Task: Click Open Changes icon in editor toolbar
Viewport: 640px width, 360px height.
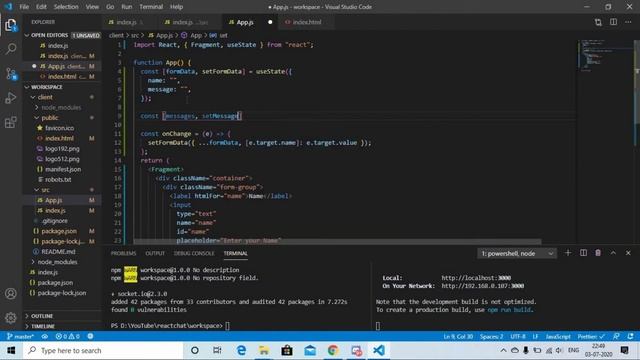Action: [598, 22]
